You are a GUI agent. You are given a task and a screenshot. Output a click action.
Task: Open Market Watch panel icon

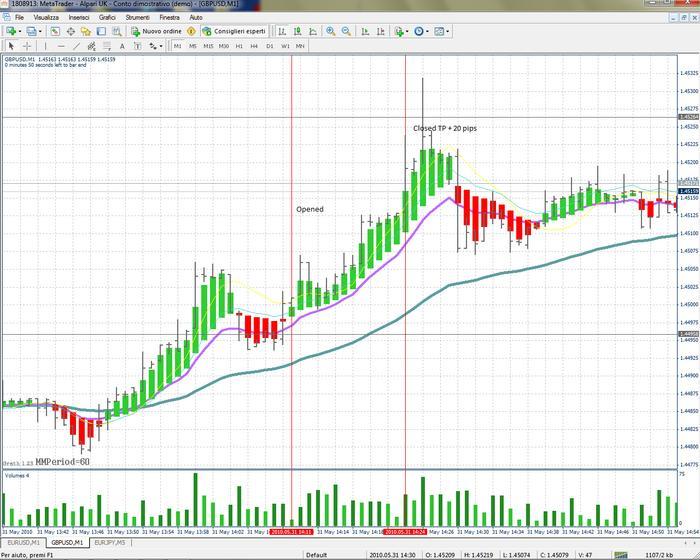pos(55,31)
